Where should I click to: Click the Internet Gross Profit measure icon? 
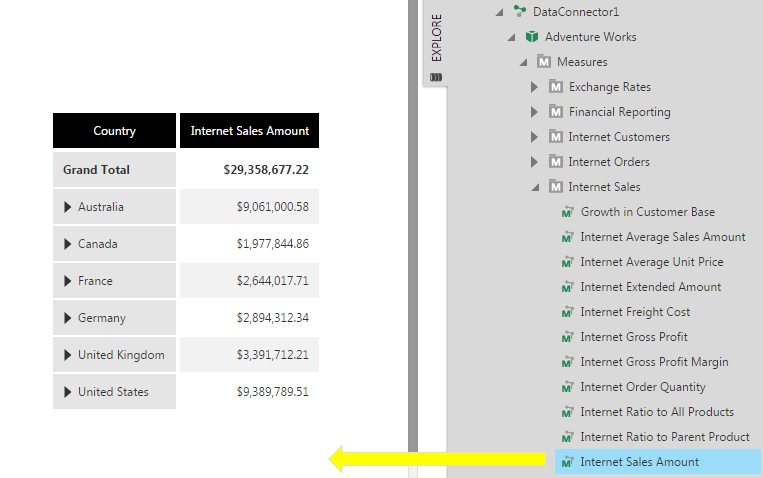tap(568, 337)
